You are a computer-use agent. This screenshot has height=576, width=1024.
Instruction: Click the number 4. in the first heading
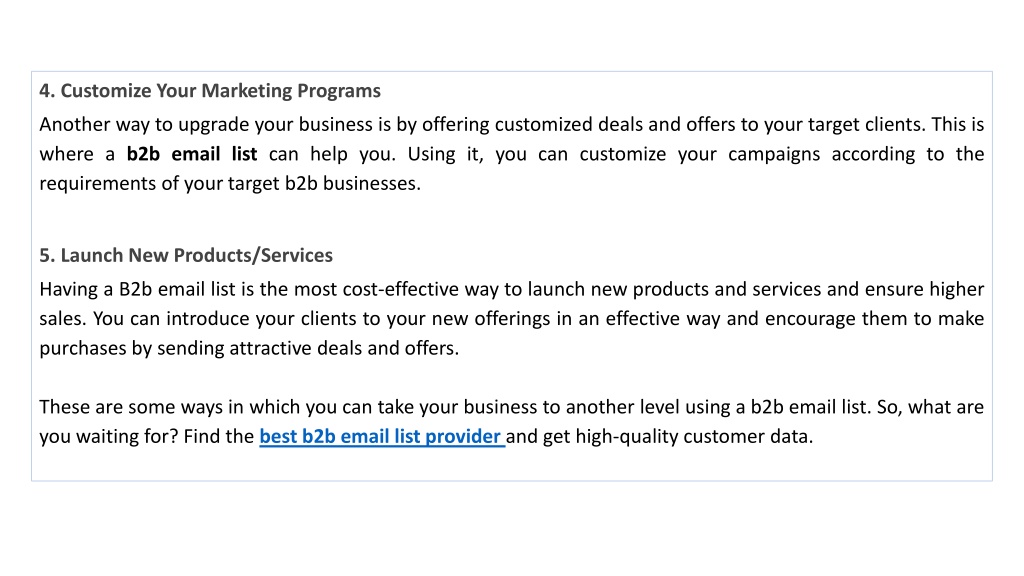click(47, 91)
